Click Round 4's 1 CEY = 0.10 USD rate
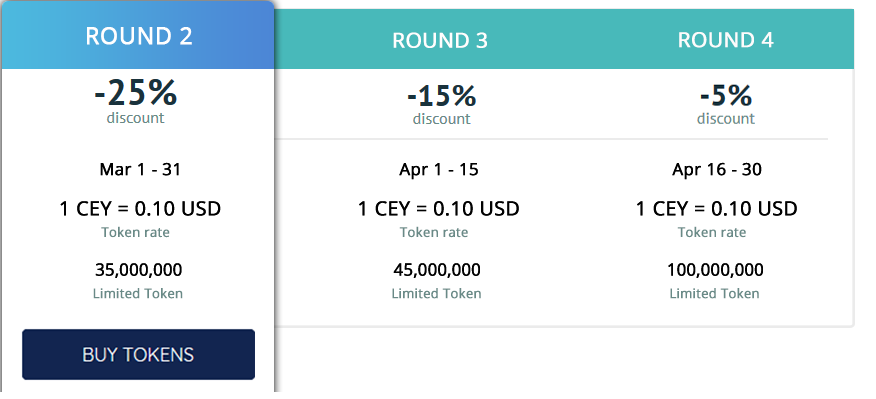The height and width of the screenshot is (399, 876). click(717, 209)
